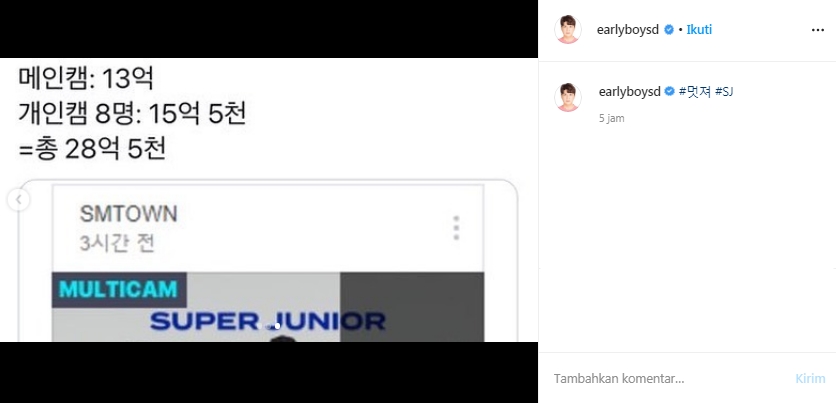Screen dimensions: 836x403
Task: Select the white carousel indicator dot
Action: pyautogui.click(x=277, y=326)
